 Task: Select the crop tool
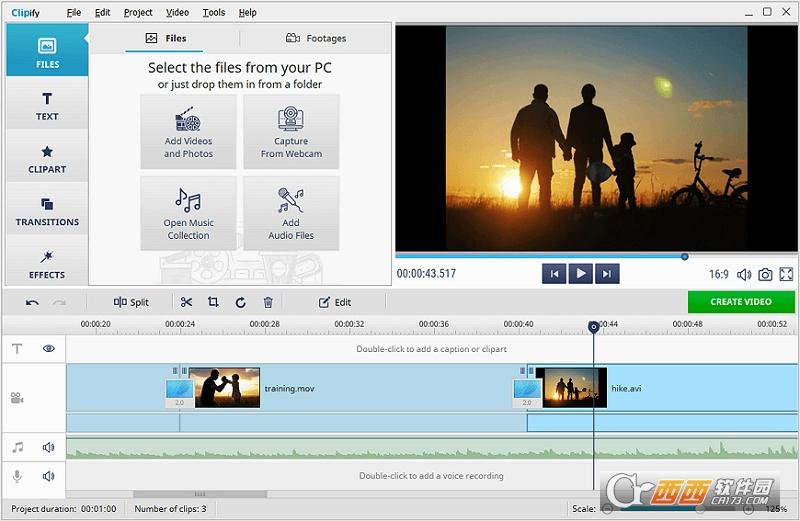click(x=213, y=302)
